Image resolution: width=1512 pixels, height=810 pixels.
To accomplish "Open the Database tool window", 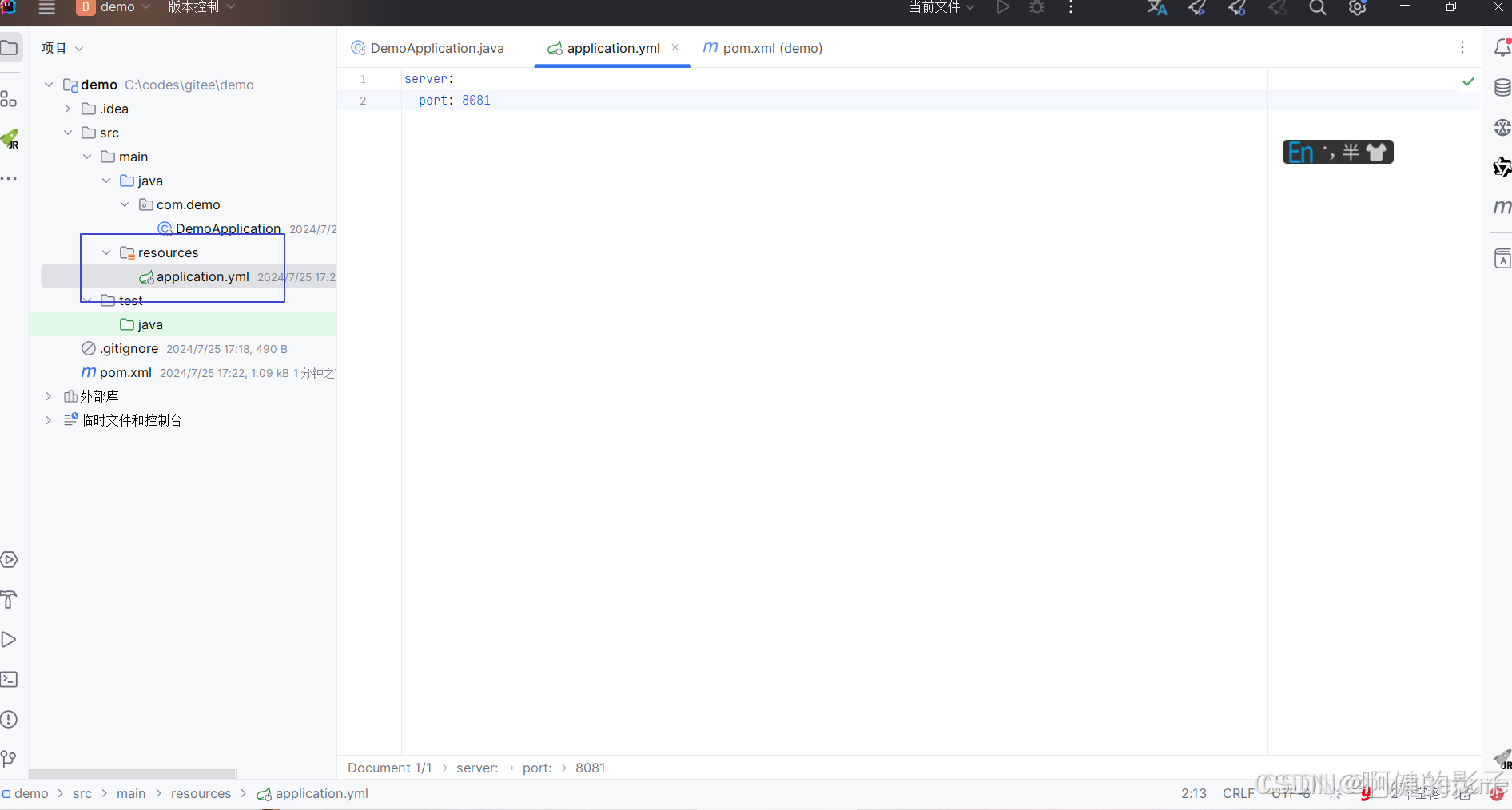I will pos(1502,88).
